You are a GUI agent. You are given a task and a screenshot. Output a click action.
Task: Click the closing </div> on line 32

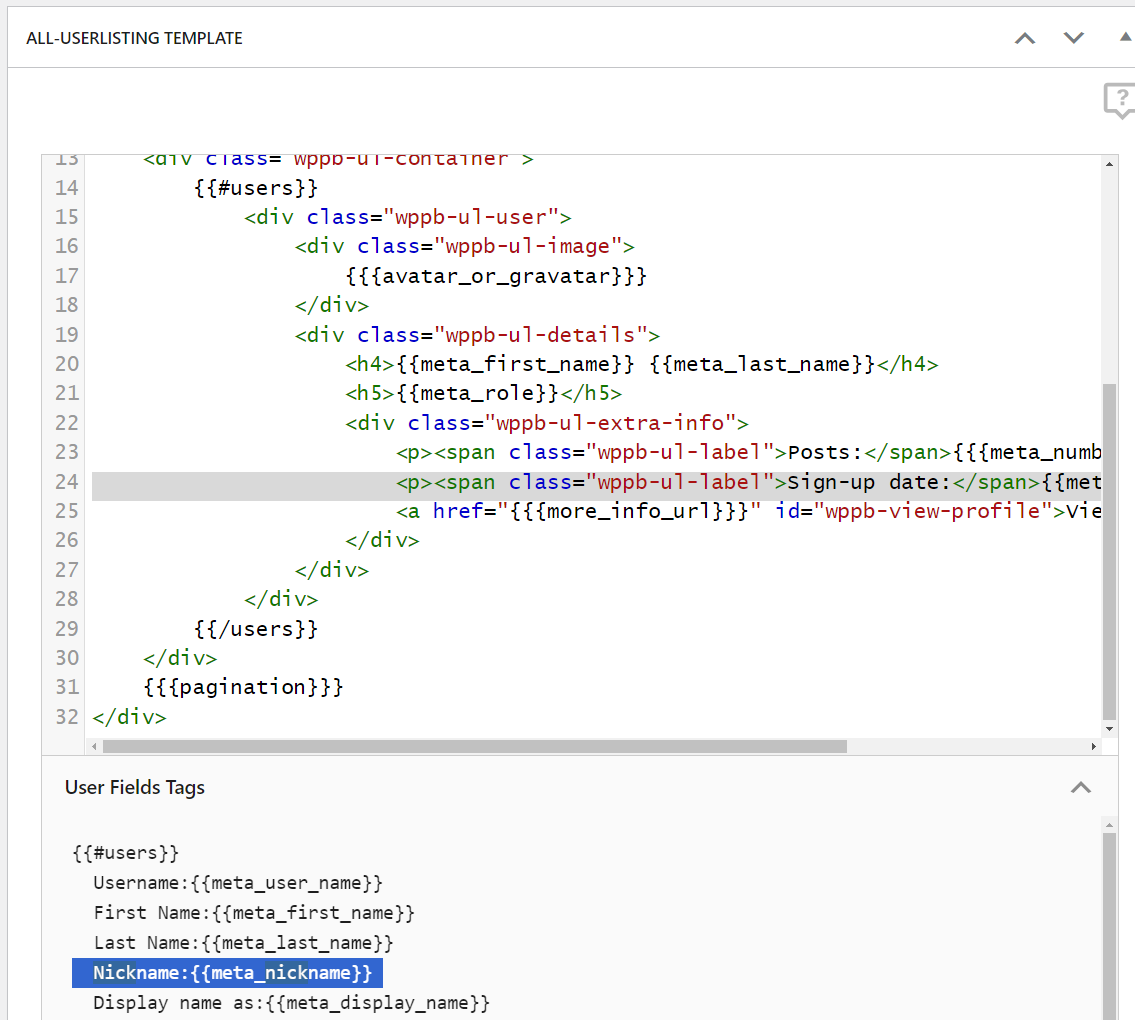[130, 717]
